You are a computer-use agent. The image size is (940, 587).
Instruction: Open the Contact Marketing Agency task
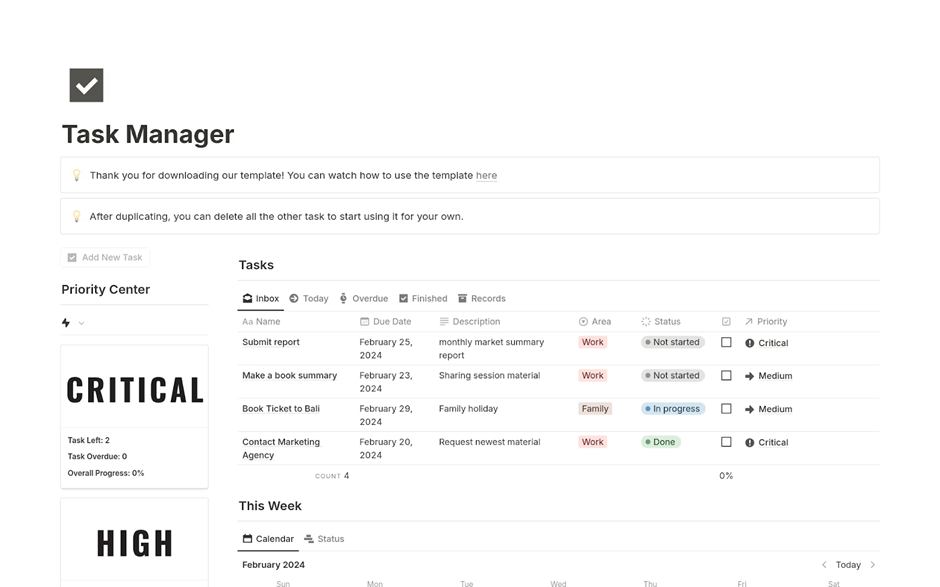[x=281, y=448]
